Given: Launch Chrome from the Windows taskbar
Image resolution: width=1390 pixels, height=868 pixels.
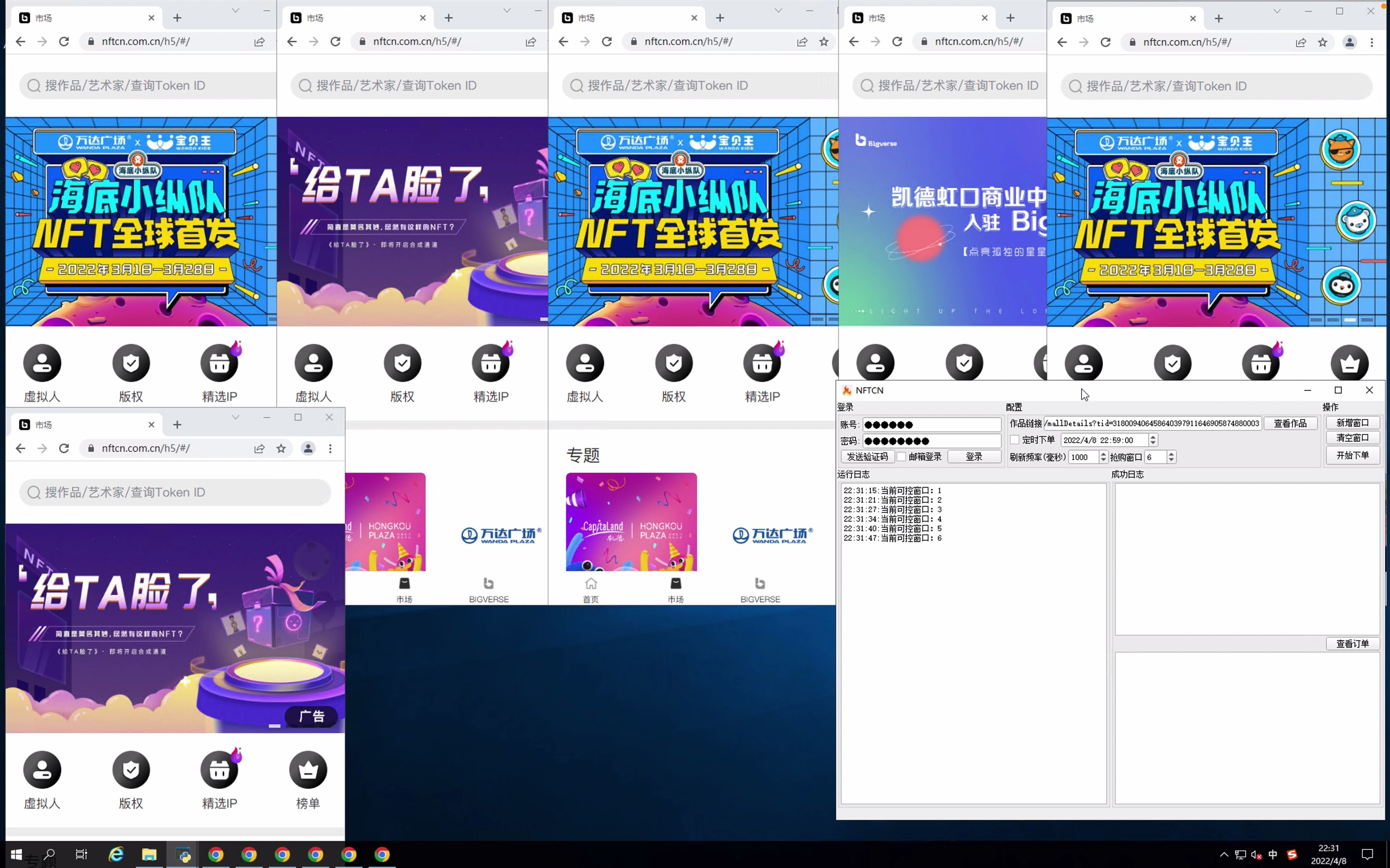Looking at the screenshot, I should coord(215,855).
